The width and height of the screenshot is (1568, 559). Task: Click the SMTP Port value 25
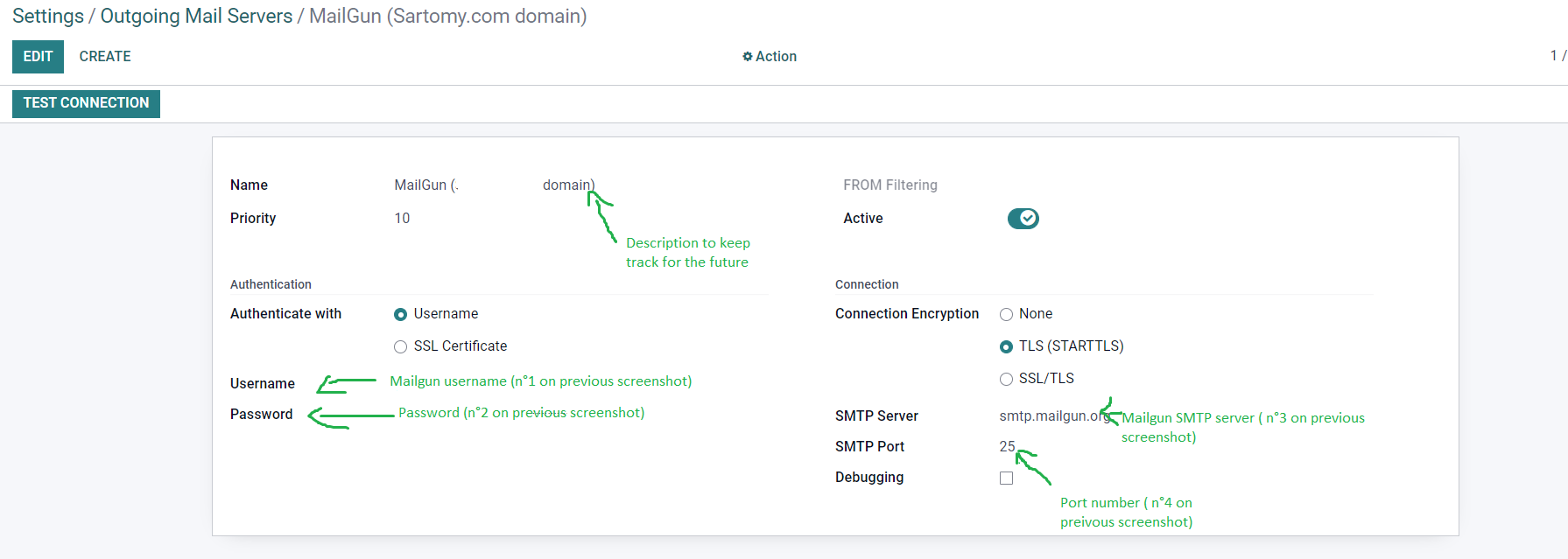pyautogui.click(x=1007, y=447)
